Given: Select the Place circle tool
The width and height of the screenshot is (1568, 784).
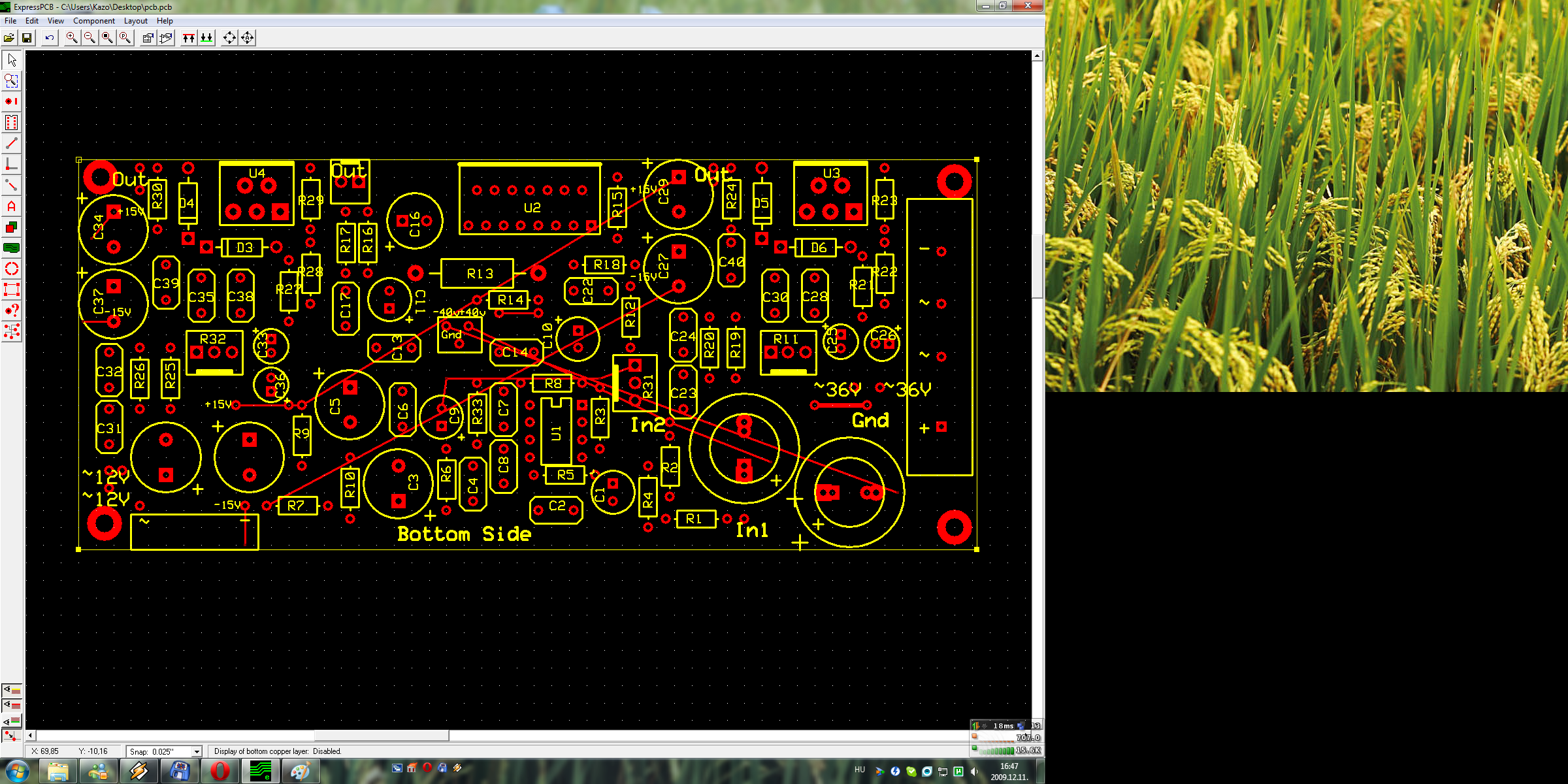Looking at the screenshot, I should coord(12,269).
